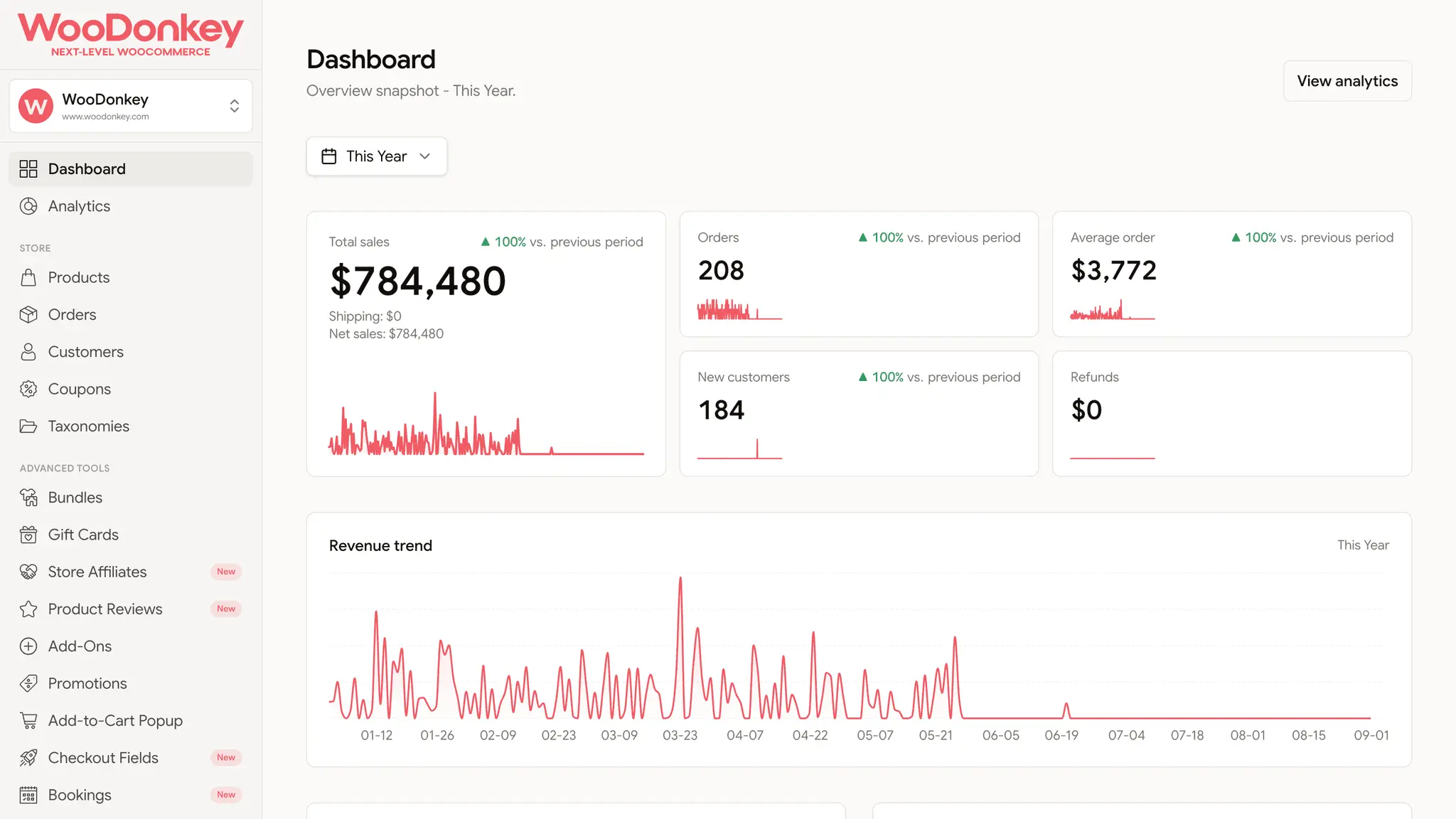Screen dimensions: 1456x819
Task: Click the Taxonomies folder icon
Action: click(28, 426)
